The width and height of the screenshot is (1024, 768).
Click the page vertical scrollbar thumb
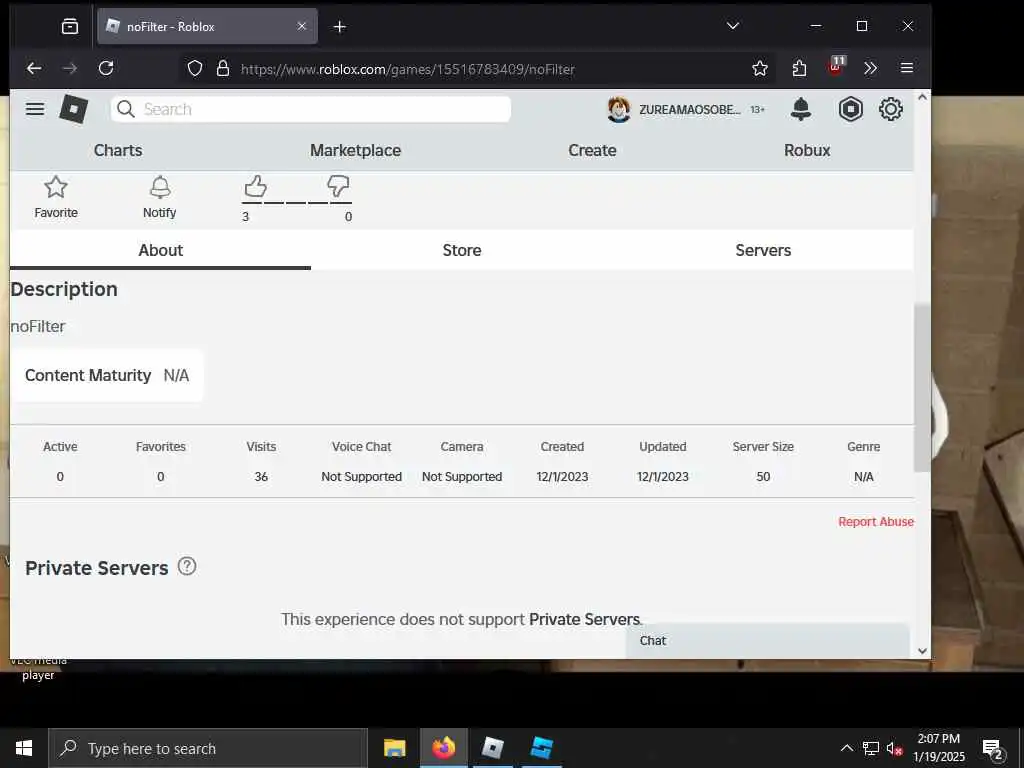pos(921,387)
